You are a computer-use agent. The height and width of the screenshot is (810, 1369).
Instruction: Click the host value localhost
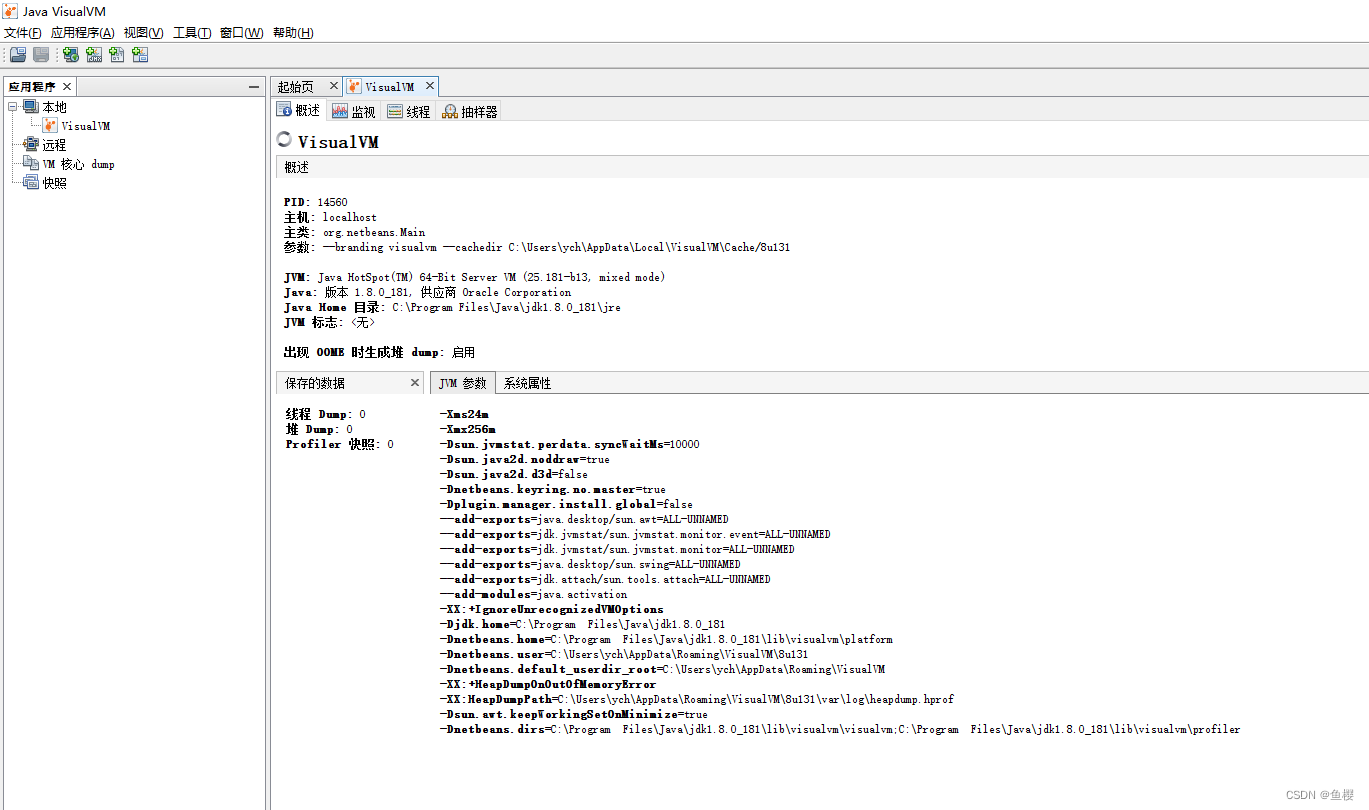[x=349, y=217]
